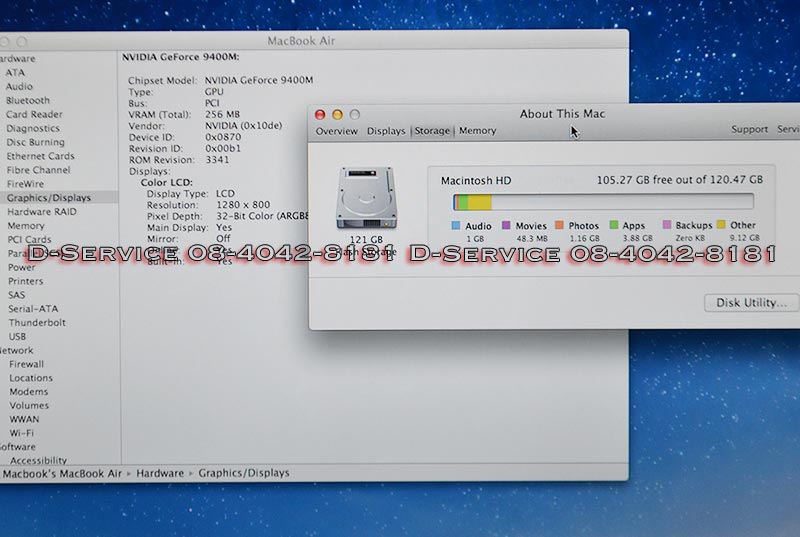Click the Macintosh HD hard drive icon
This screenshot has width=800, height=537.
tap(366, 198)
